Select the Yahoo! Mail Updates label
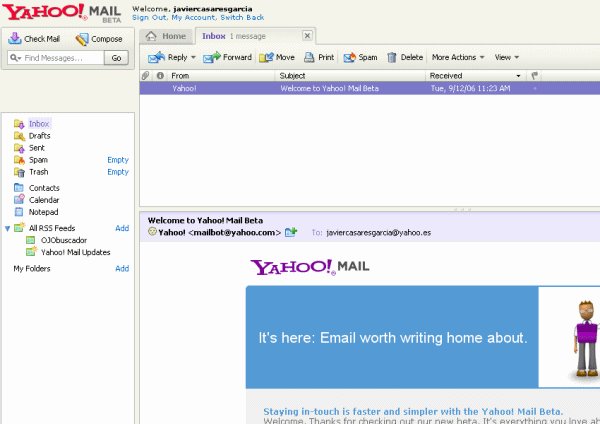600x424 pixels. click(75, 252)
